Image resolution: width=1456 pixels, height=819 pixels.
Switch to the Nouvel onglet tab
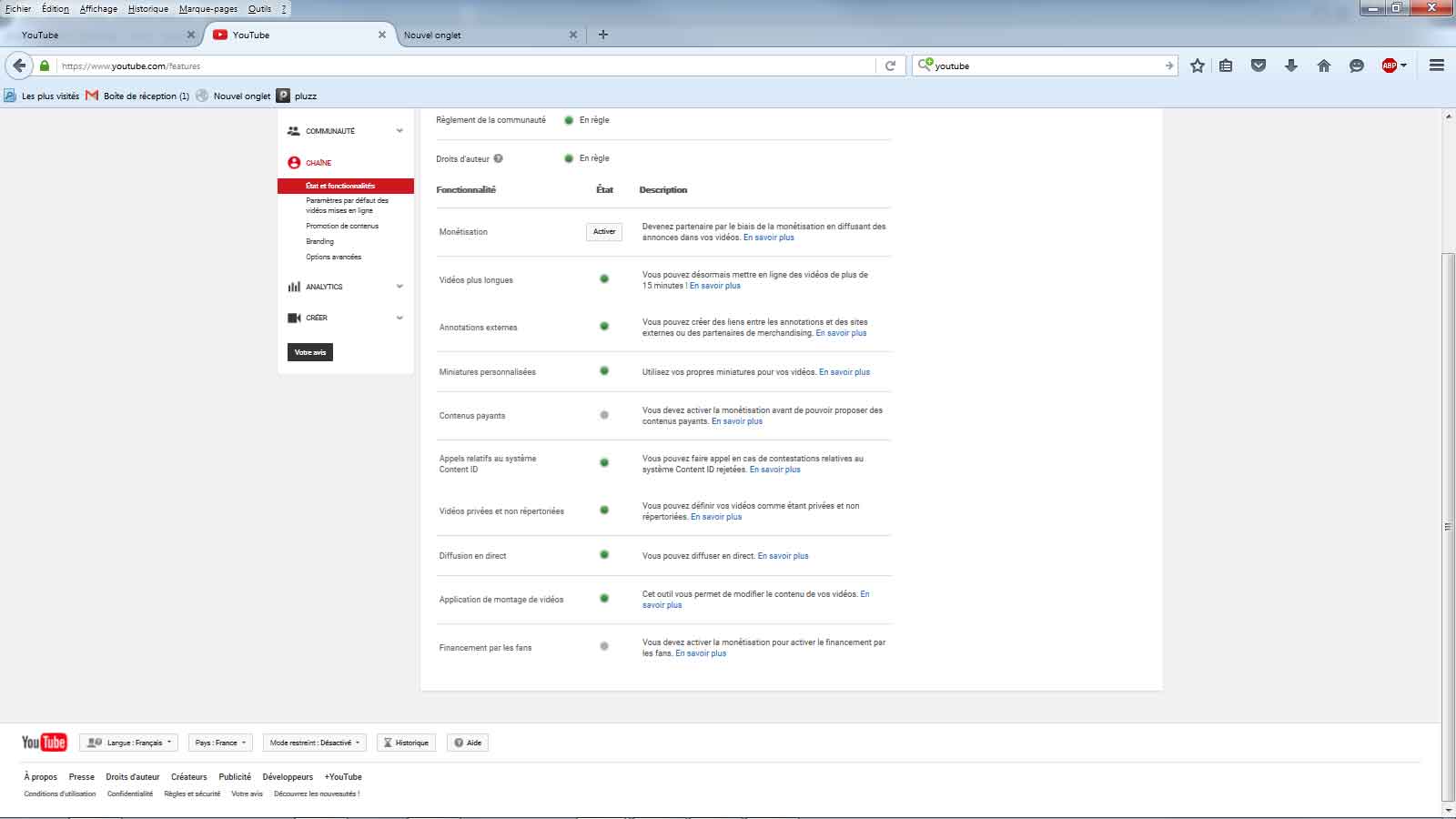[x=489, y=35]
